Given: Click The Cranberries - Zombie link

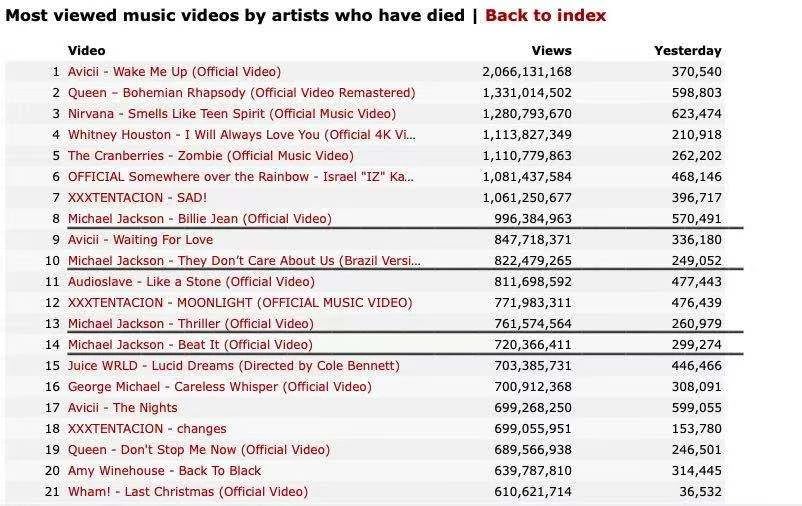Looking at the screenshot, I should [x=210, y=156].
